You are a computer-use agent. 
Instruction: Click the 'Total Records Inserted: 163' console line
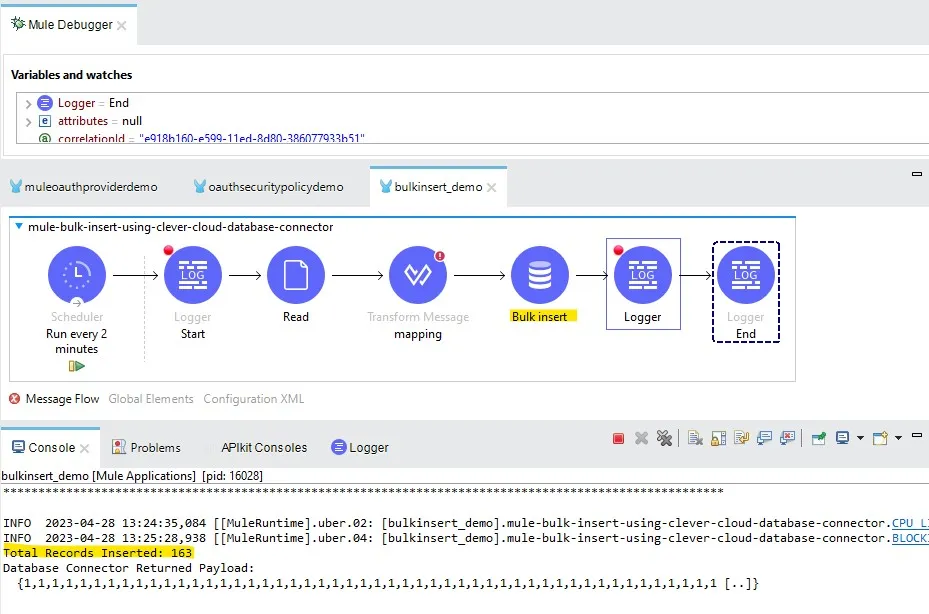[x=98, y=553]
